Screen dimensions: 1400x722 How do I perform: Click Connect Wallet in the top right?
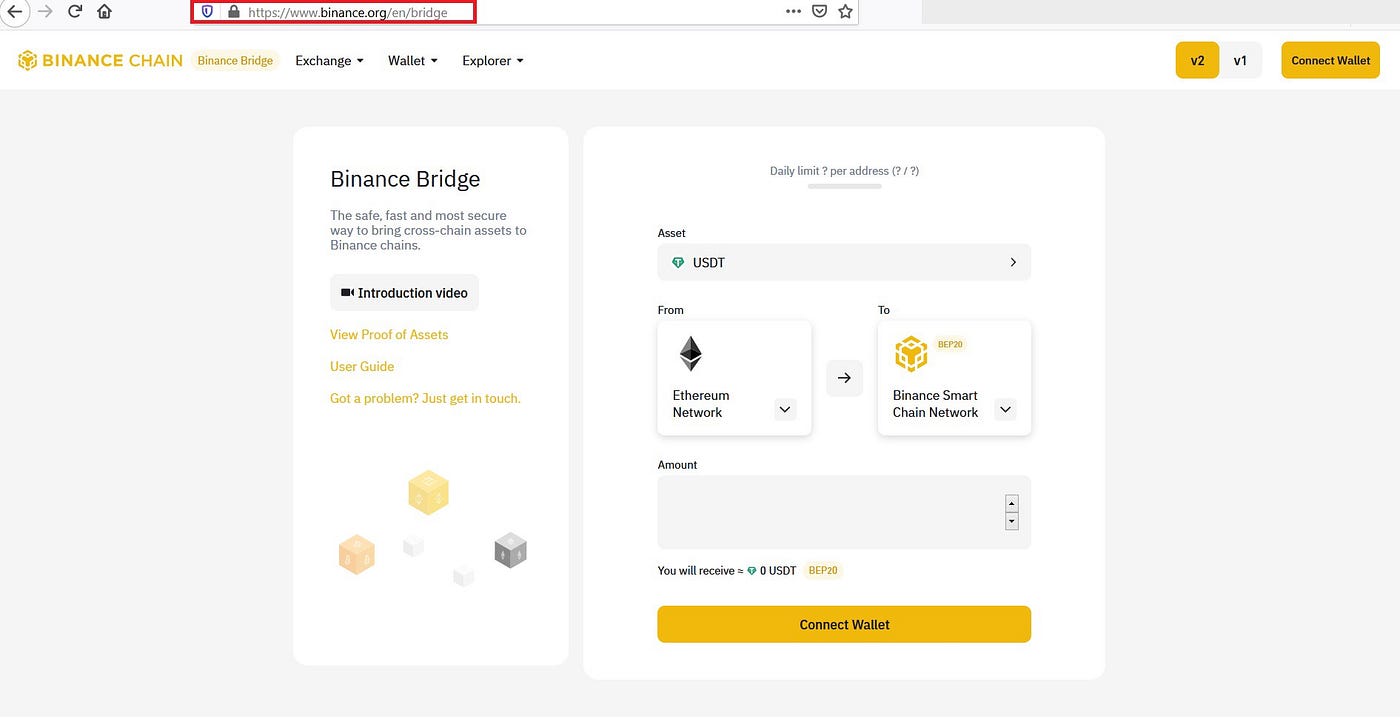pos(1331,60)
